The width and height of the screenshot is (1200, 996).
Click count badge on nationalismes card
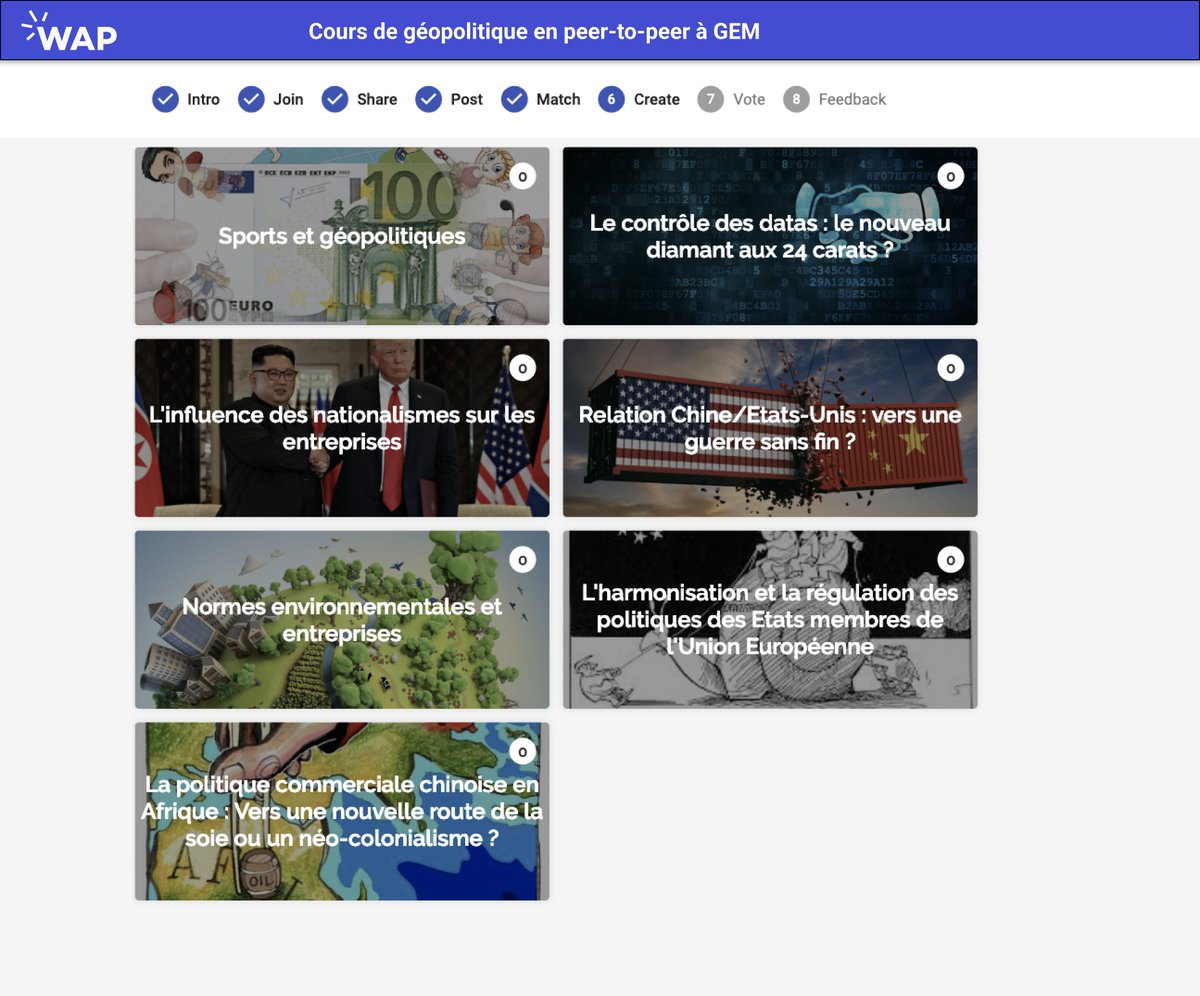[522, 368]
